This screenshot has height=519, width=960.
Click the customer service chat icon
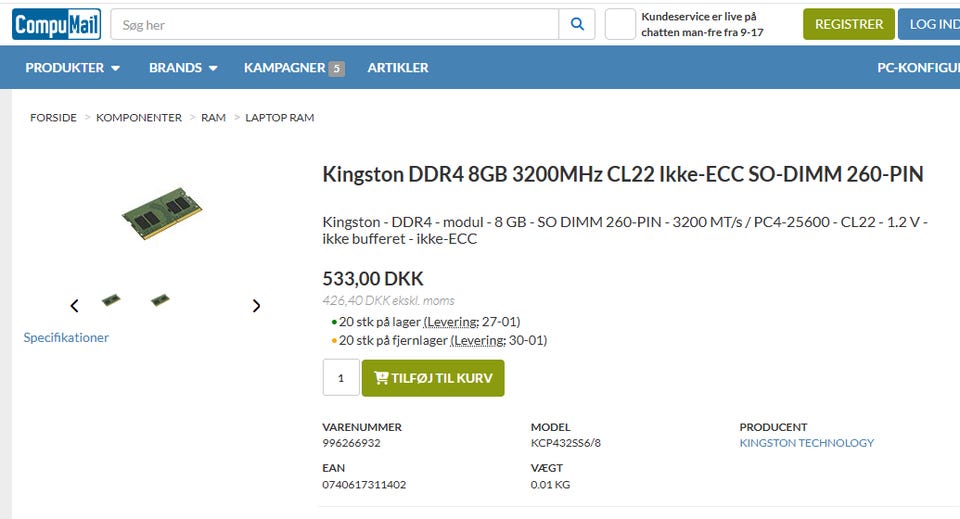pyautogui.click(x=620, y=24)
